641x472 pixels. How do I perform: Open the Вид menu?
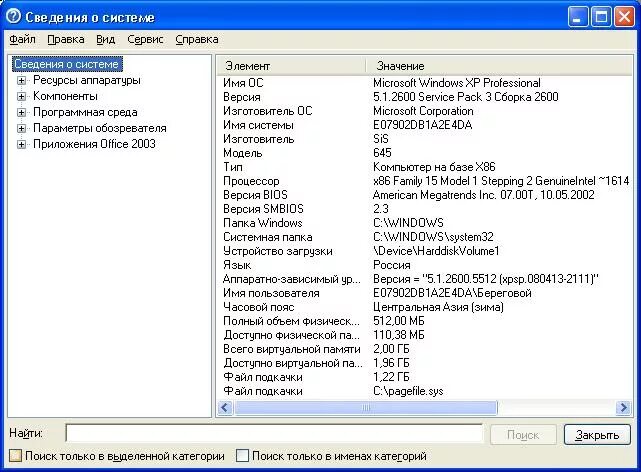click(x=105, y=40)
